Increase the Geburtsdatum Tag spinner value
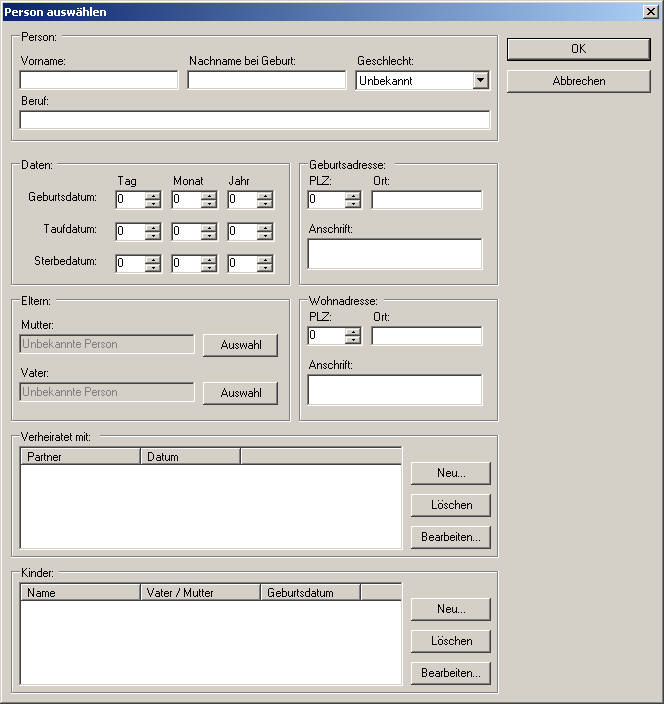This screenshot has height=704, width=664. [x=153, y=195]
